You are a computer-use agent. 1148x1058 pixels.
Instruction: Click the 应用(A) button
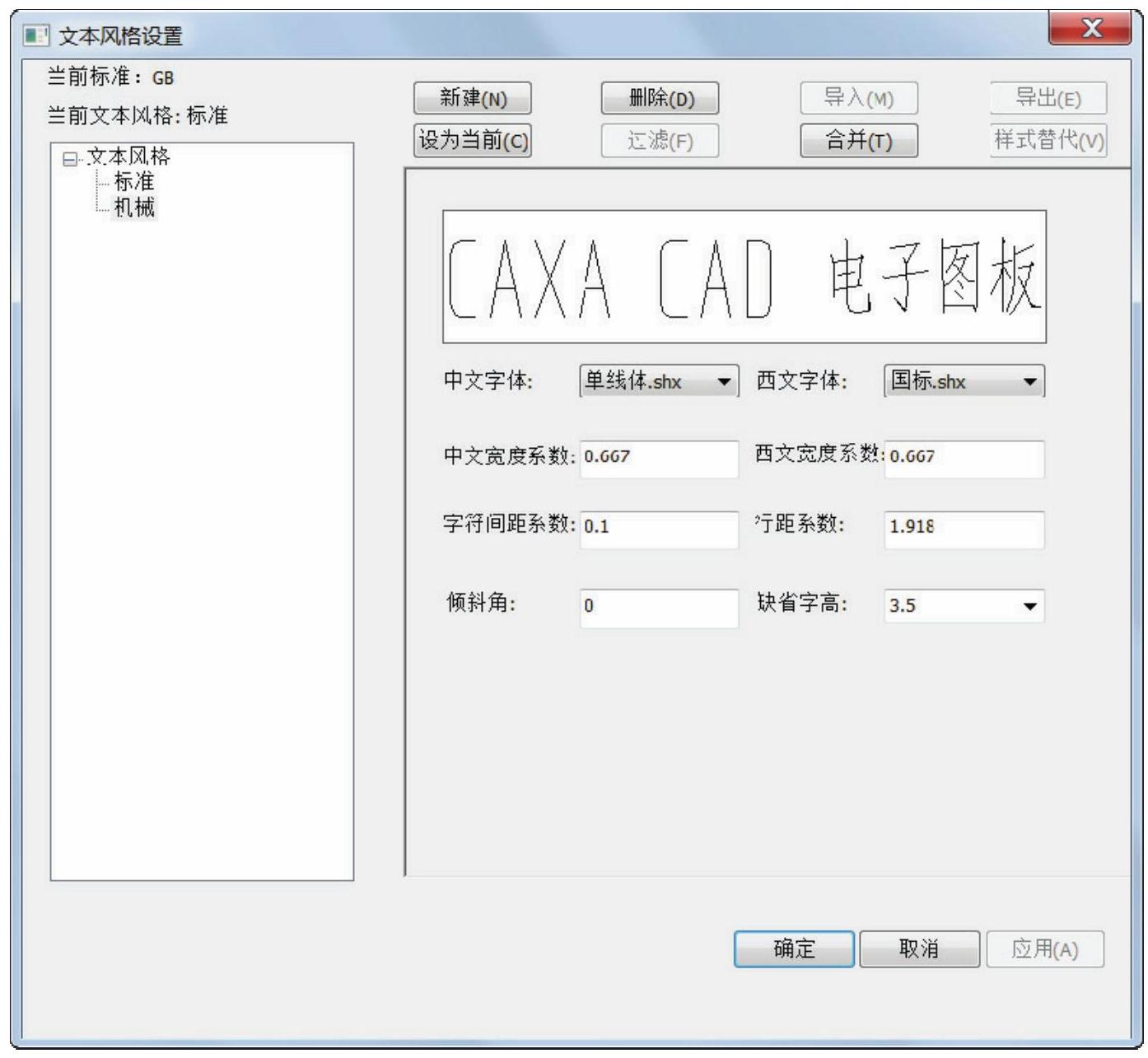[x=1045, y=948]
